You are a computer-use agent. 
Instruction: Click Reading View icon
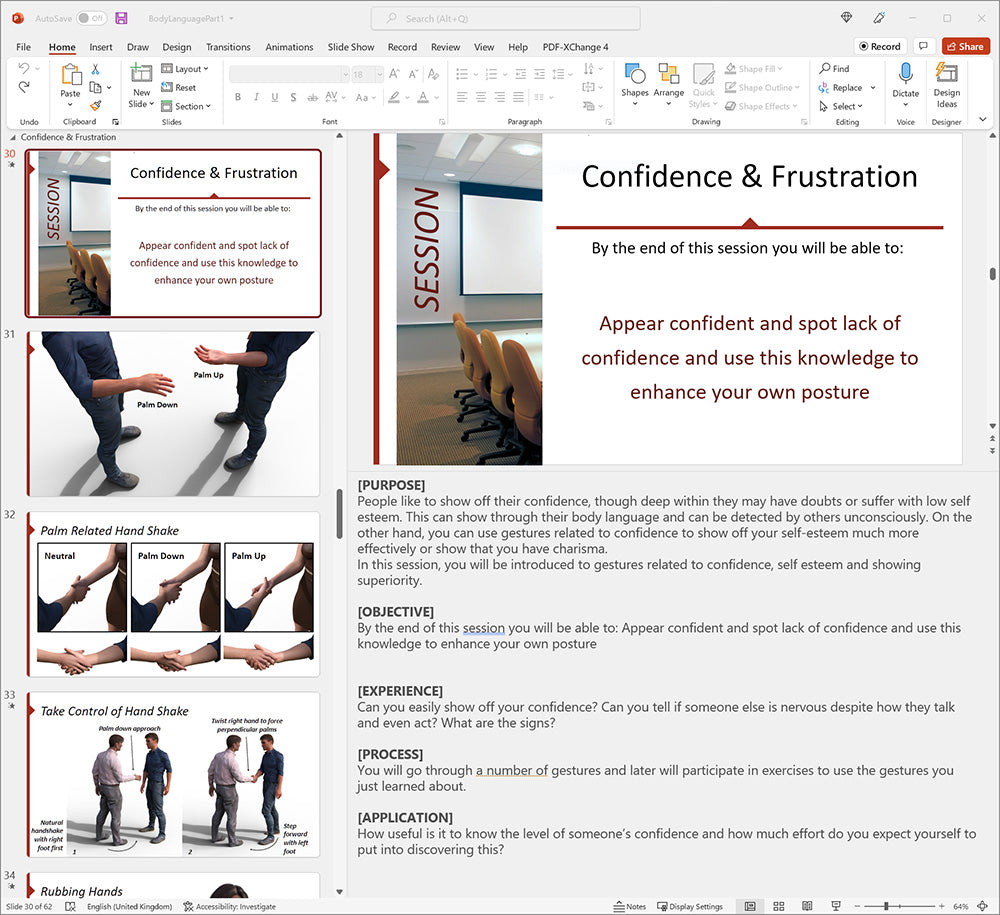tap(807, 906)
